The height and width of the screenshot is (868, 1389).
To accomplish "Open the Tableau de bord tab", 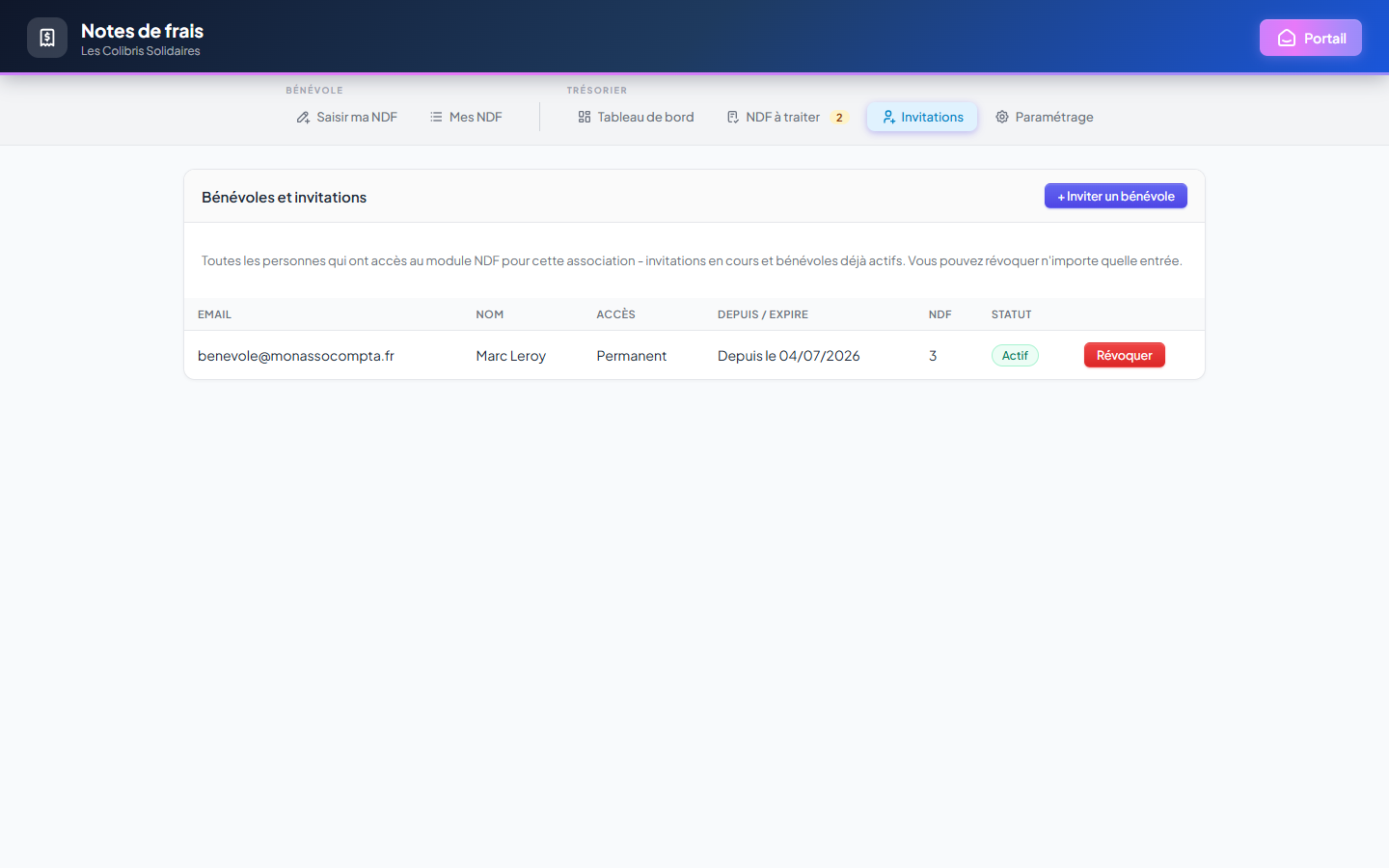I will [x=636, y=117].
